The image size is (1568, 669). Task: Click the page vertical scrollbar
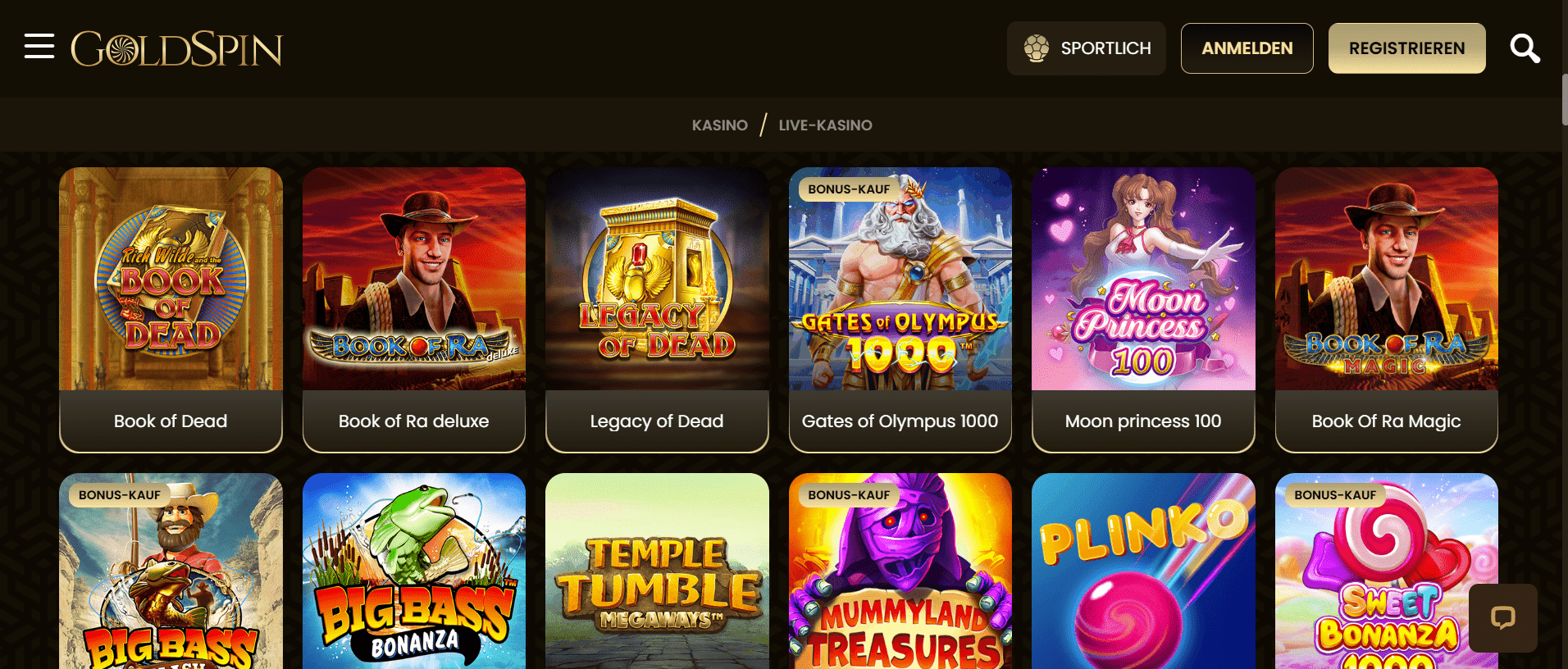tap(1564, 99)
